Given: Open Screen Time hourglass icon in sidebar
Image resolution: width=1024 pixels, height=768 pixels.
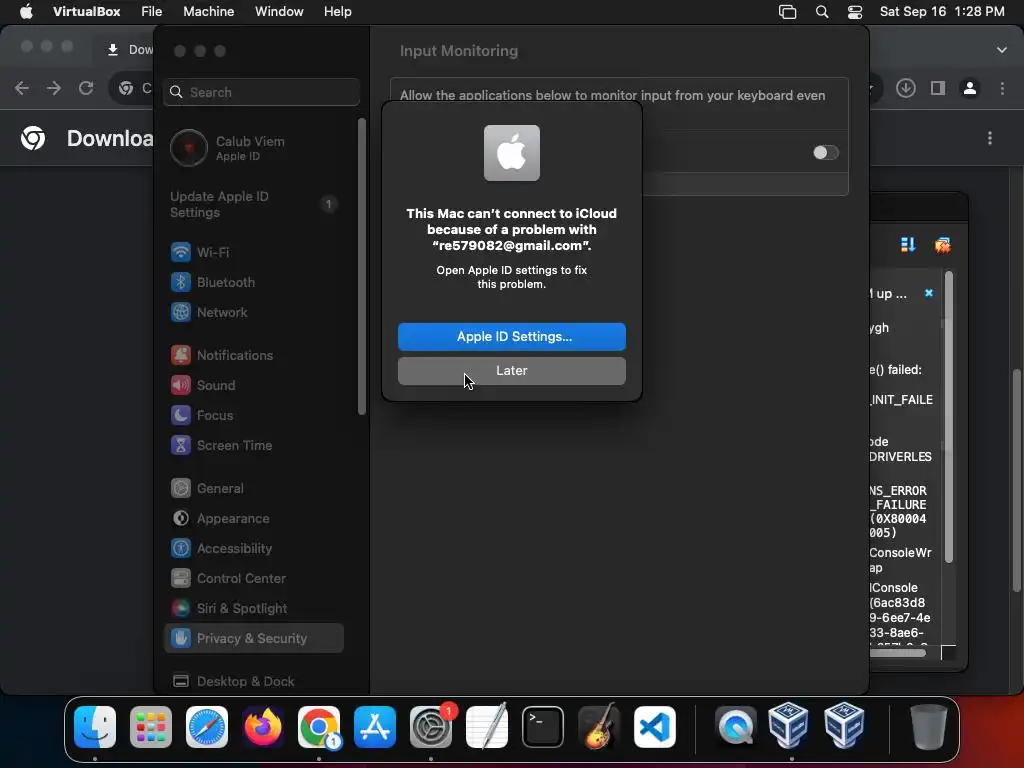Looking at the screenshot, I should pos(181,445).
